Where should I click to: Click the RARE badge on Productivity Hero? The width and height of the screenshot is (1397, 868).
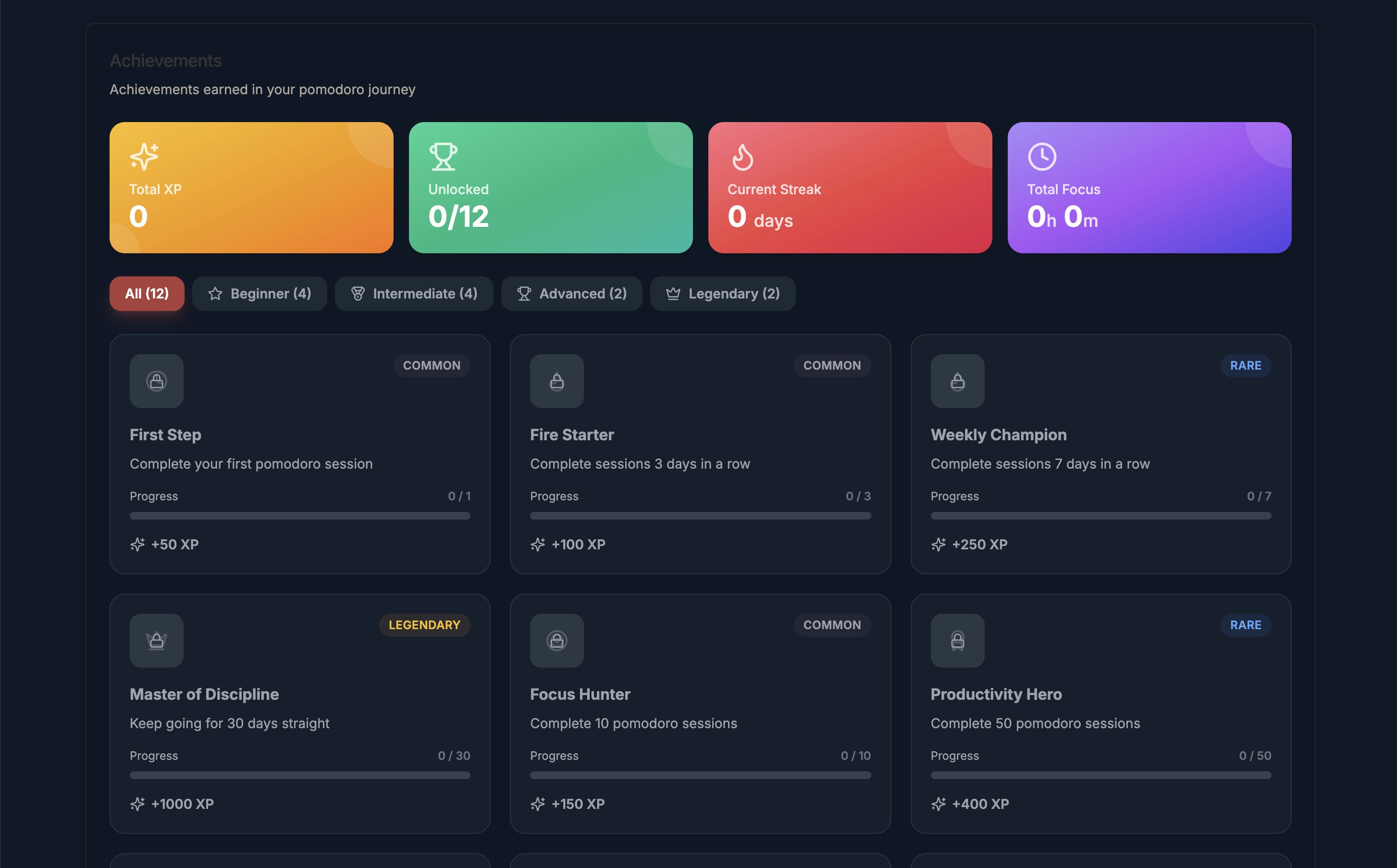[x=1246, y=625]
